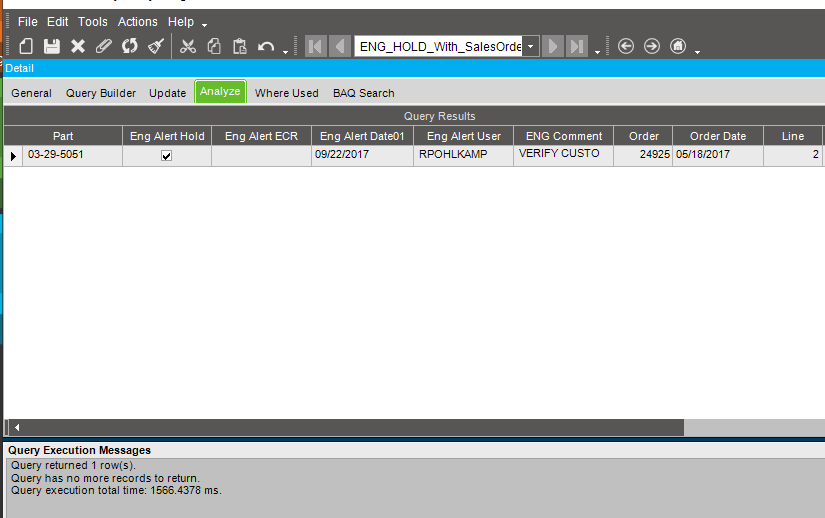
Task: Select the Analyze tab
Action: click(x=220, y=92)
